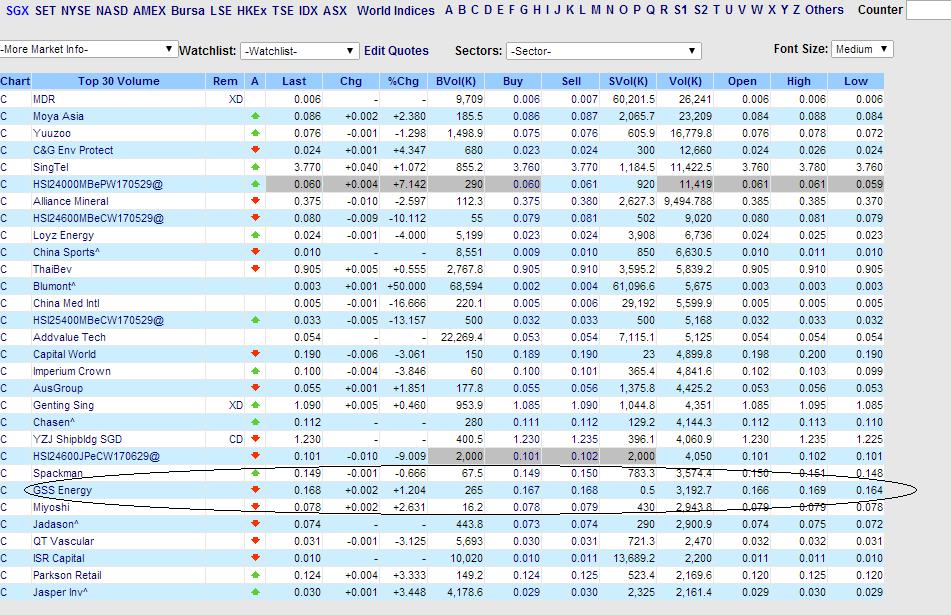Click the up arrow beside SingTel
This screenshot has height=615, width=951.
[255, 166]
